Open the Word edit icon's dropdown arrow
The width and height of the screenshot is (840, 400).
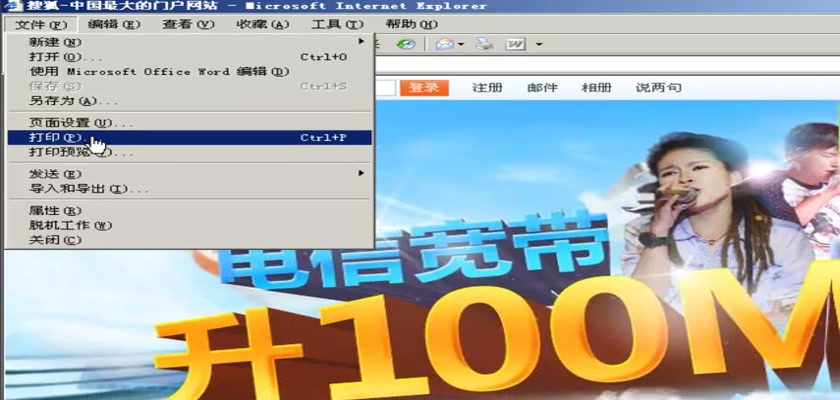(538, 44)
